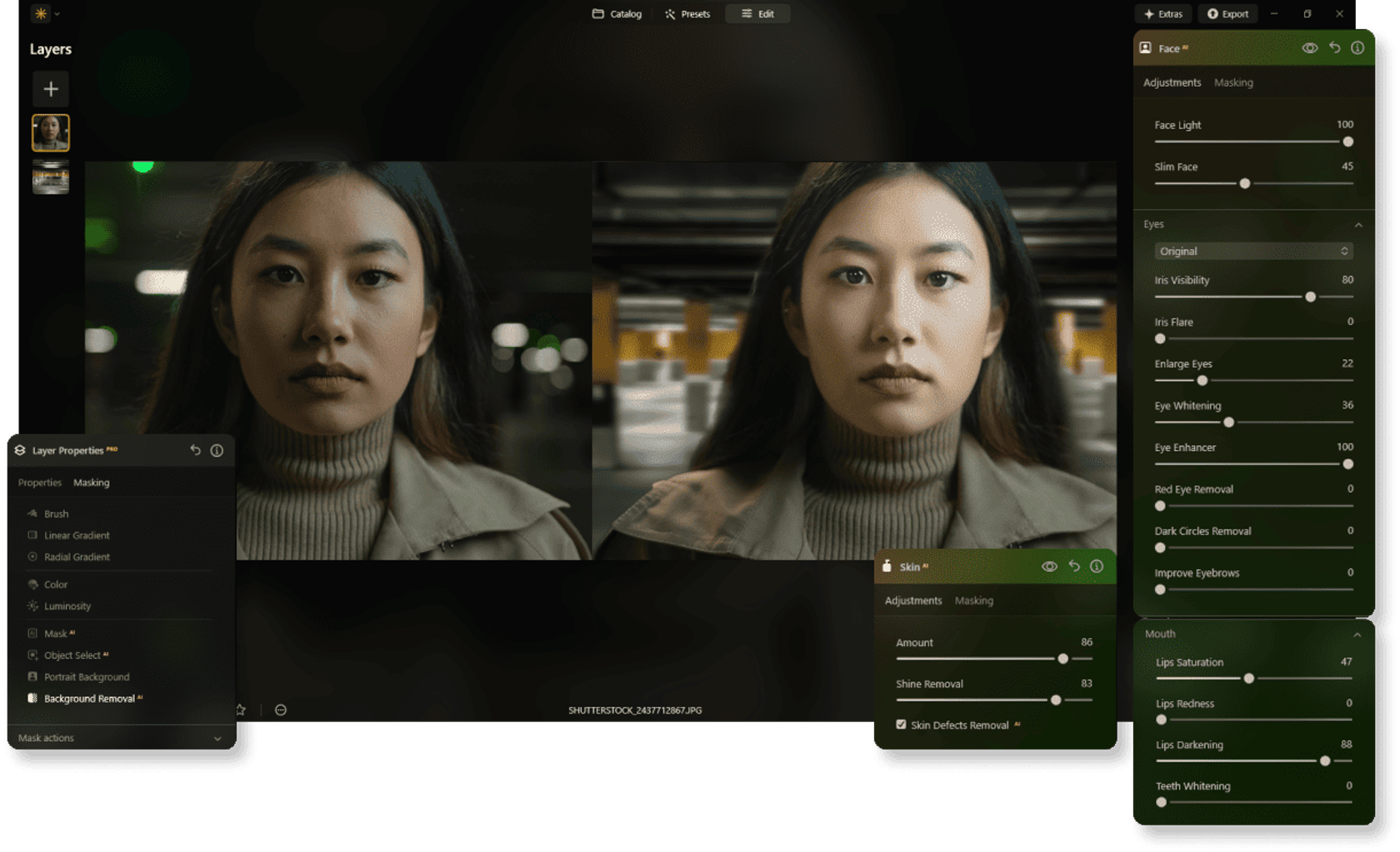The image size is (1400, 852).
Task: Reset Skin tool adjustments
Action: tap(1074, 567)
